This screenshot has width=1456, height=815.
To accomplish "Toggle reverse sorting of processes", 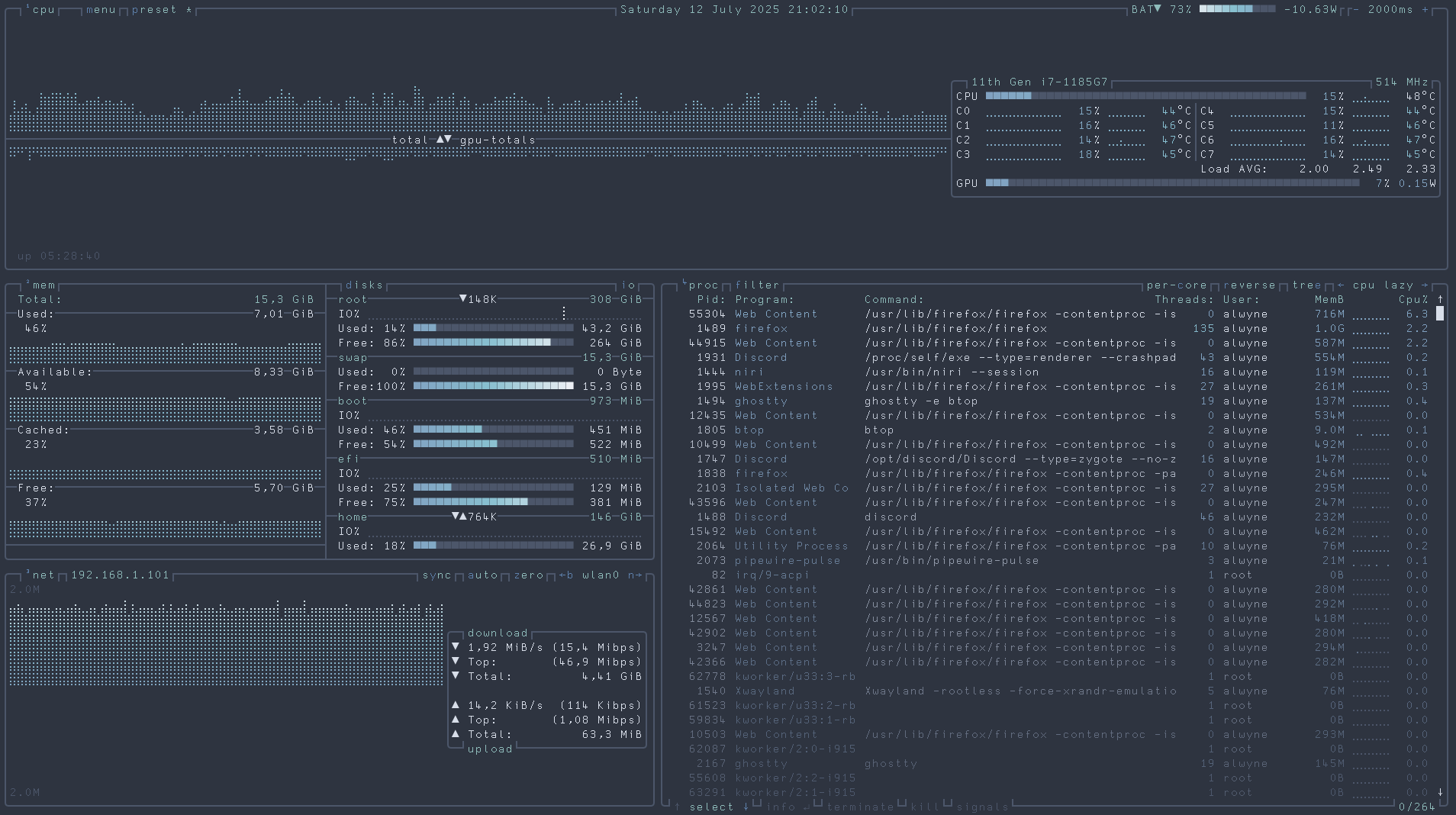I will pos(1249,285).
